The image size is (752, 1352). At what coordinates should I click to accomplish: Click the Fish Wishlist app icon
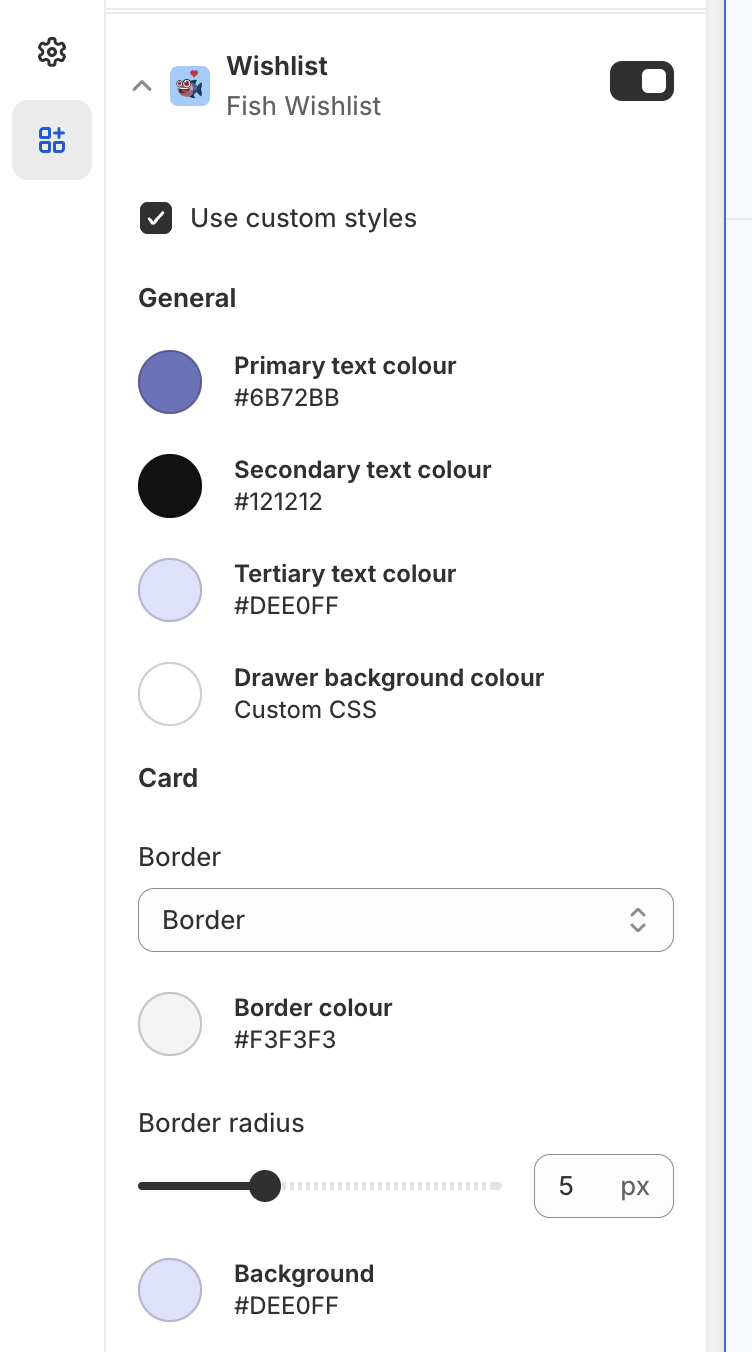tap(190, 86)
